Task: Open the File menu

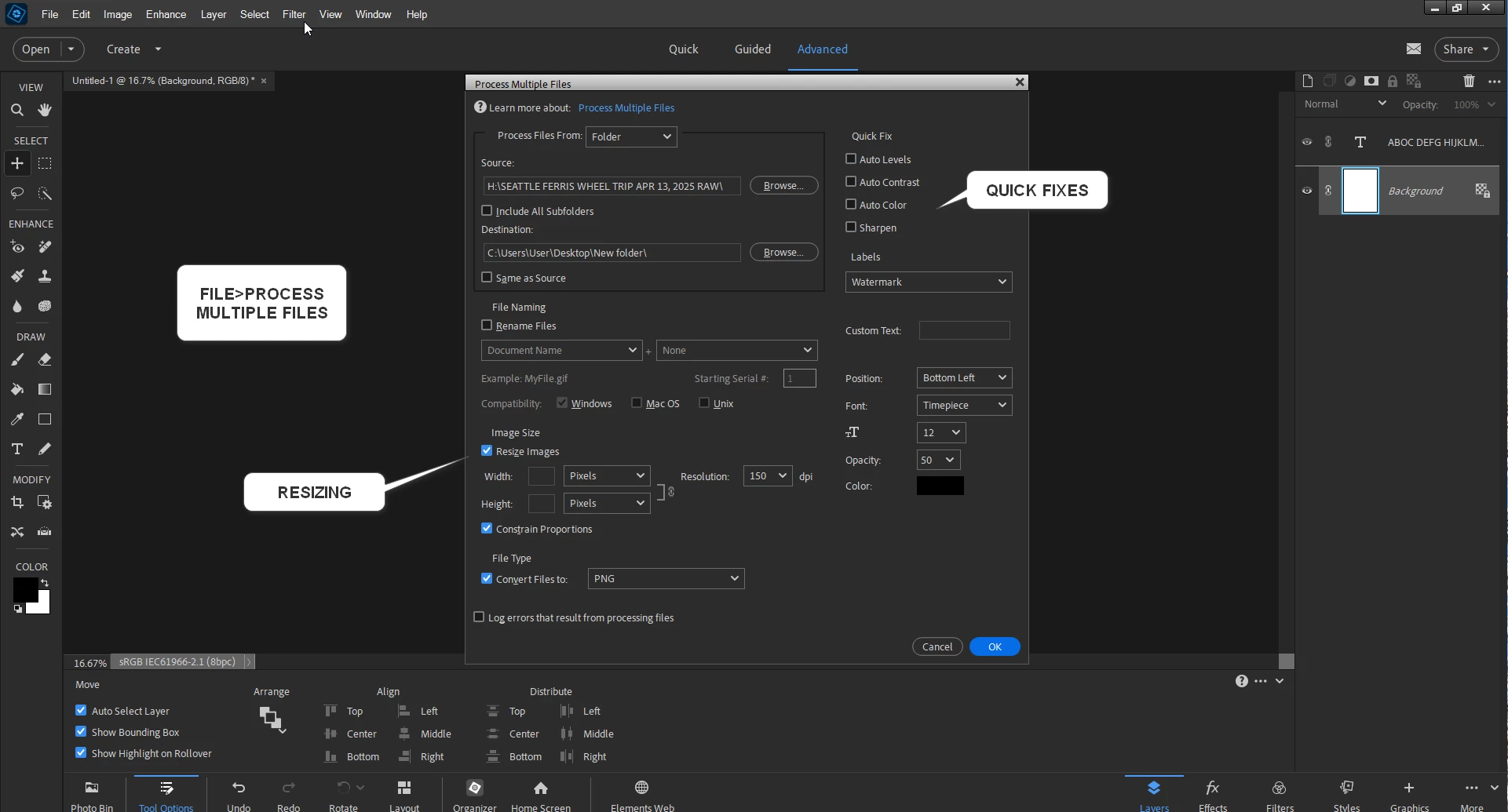Action: [x=49, y=14]
